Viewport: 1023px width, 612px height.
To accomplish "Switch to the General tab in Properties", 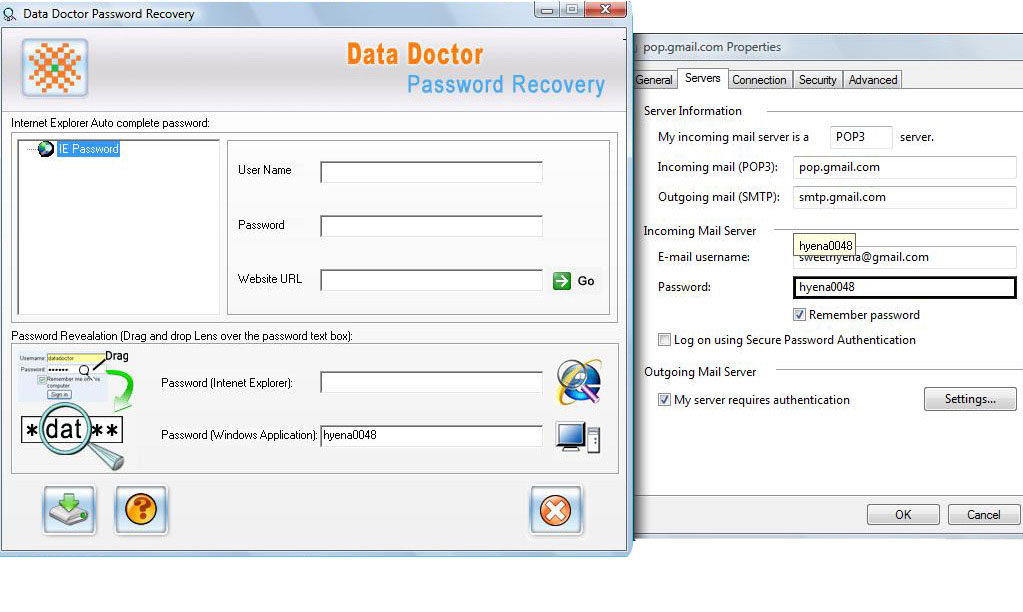I will (654, 80).
